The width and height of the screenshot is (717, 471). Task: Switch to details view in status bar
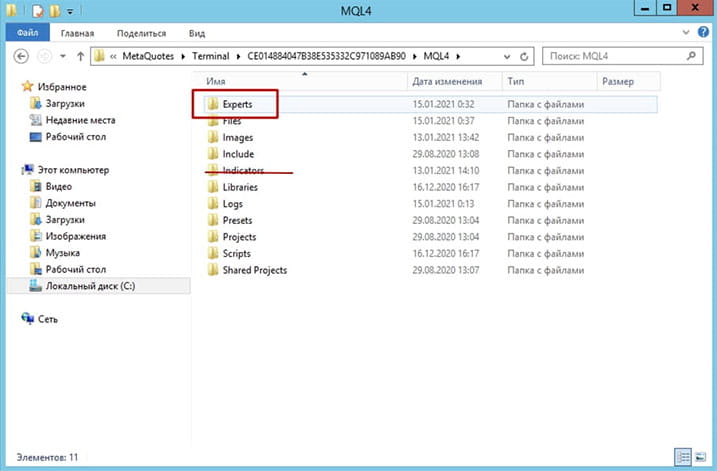click(681, 455)
